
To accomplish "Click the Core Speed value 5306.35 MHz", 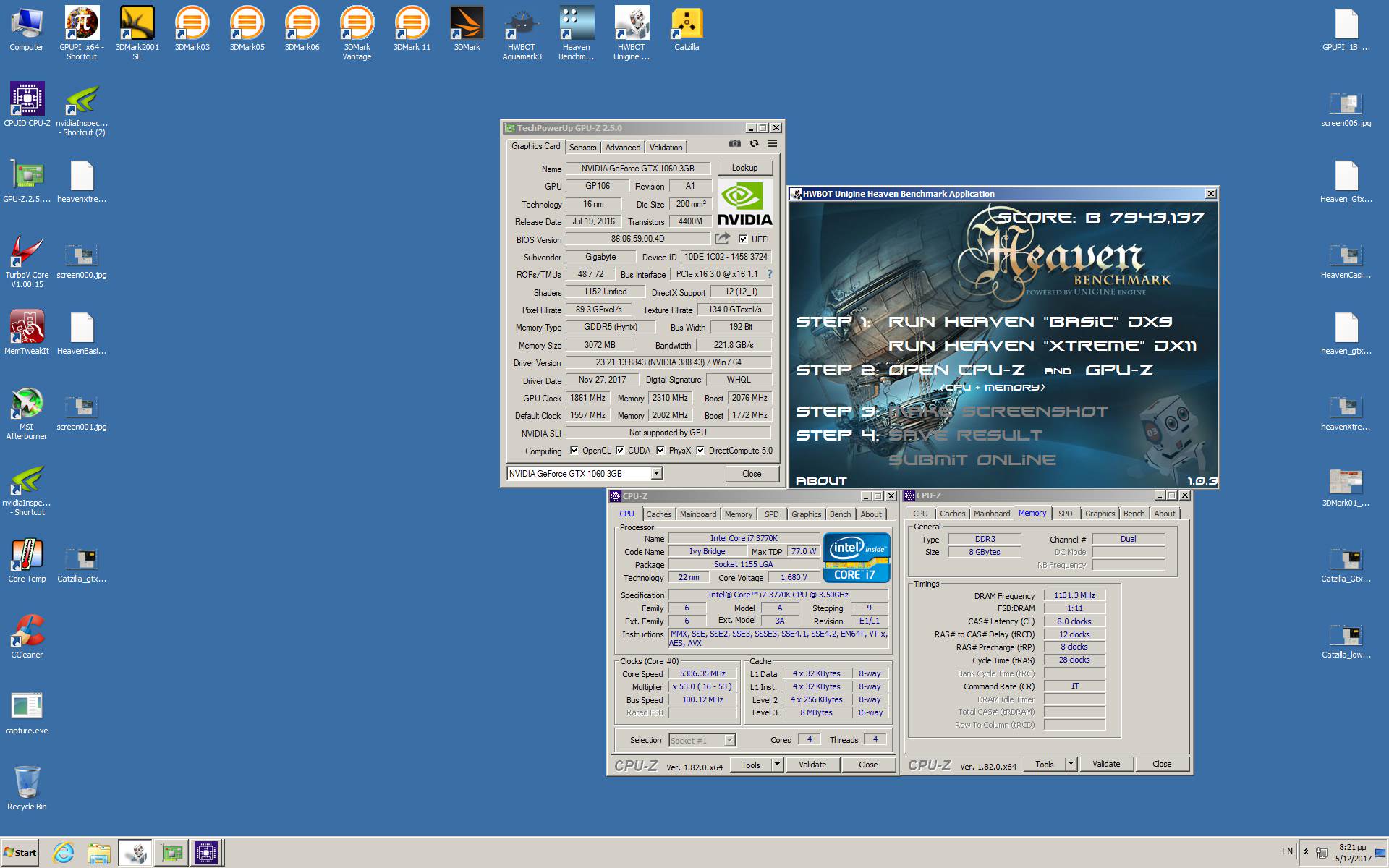I will 702,673.
